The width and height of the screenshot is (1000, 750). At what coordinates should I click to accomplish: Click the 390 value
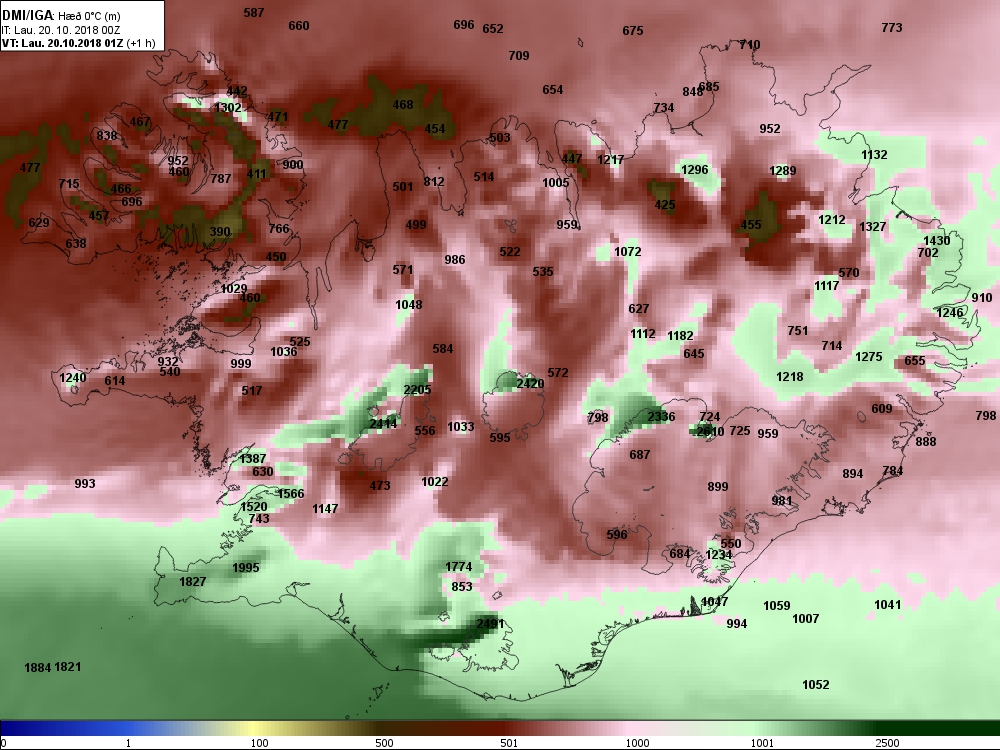[x=220, y=232]
